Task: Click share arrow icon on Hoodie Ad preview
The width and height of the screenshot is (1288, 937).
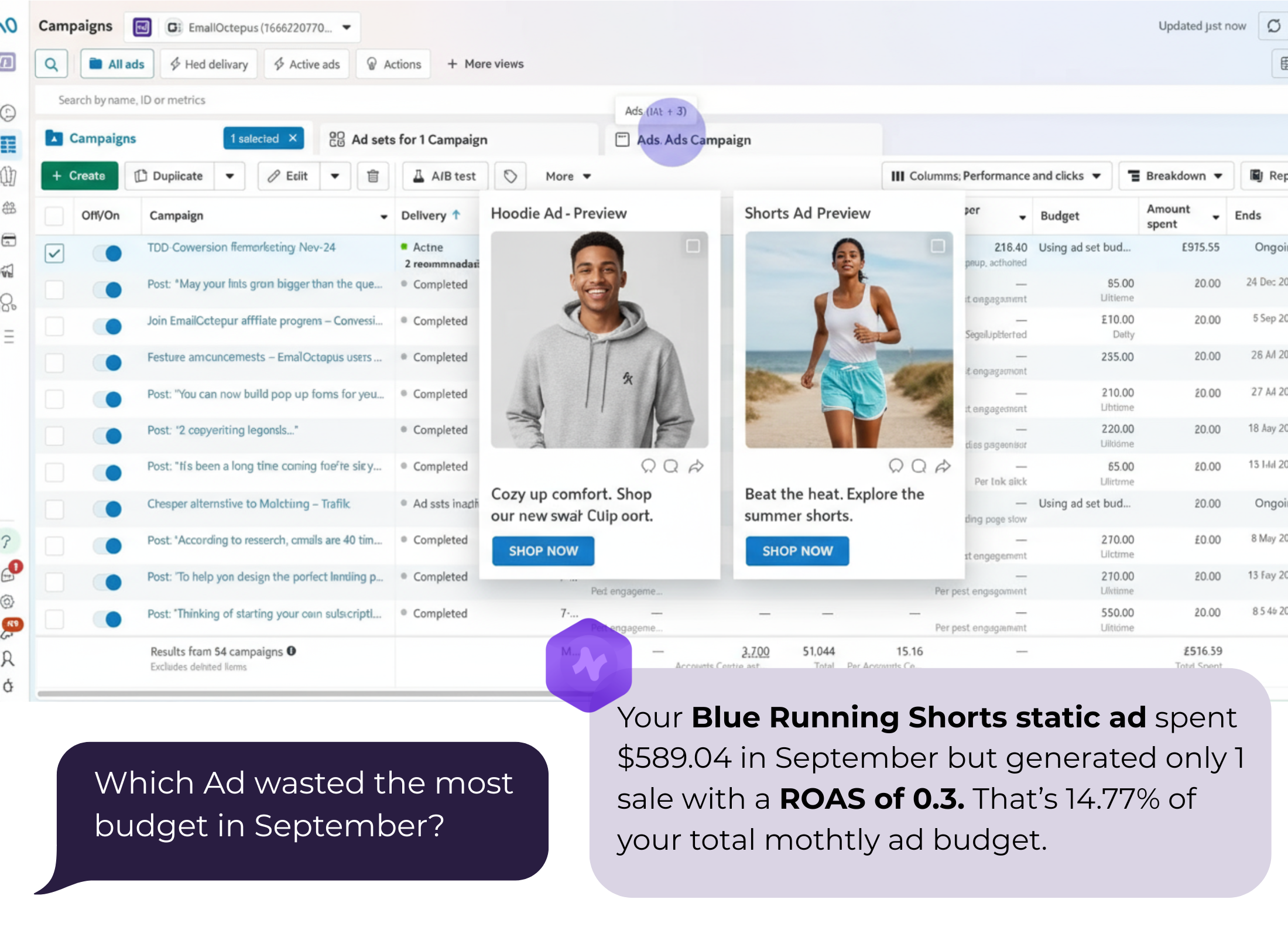Action: 696,466
